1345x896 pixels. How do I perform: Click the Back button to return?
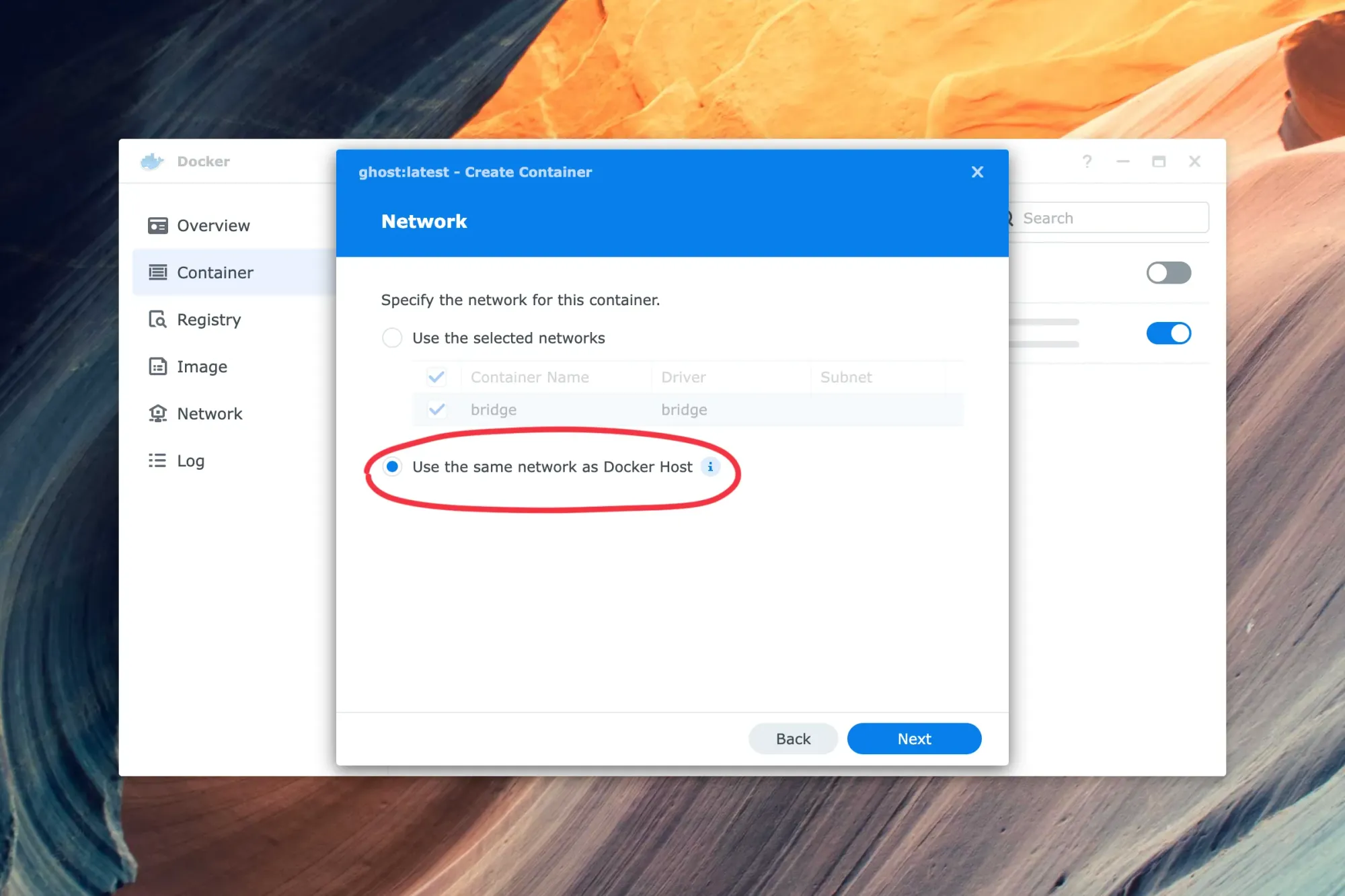coord(793,738)
